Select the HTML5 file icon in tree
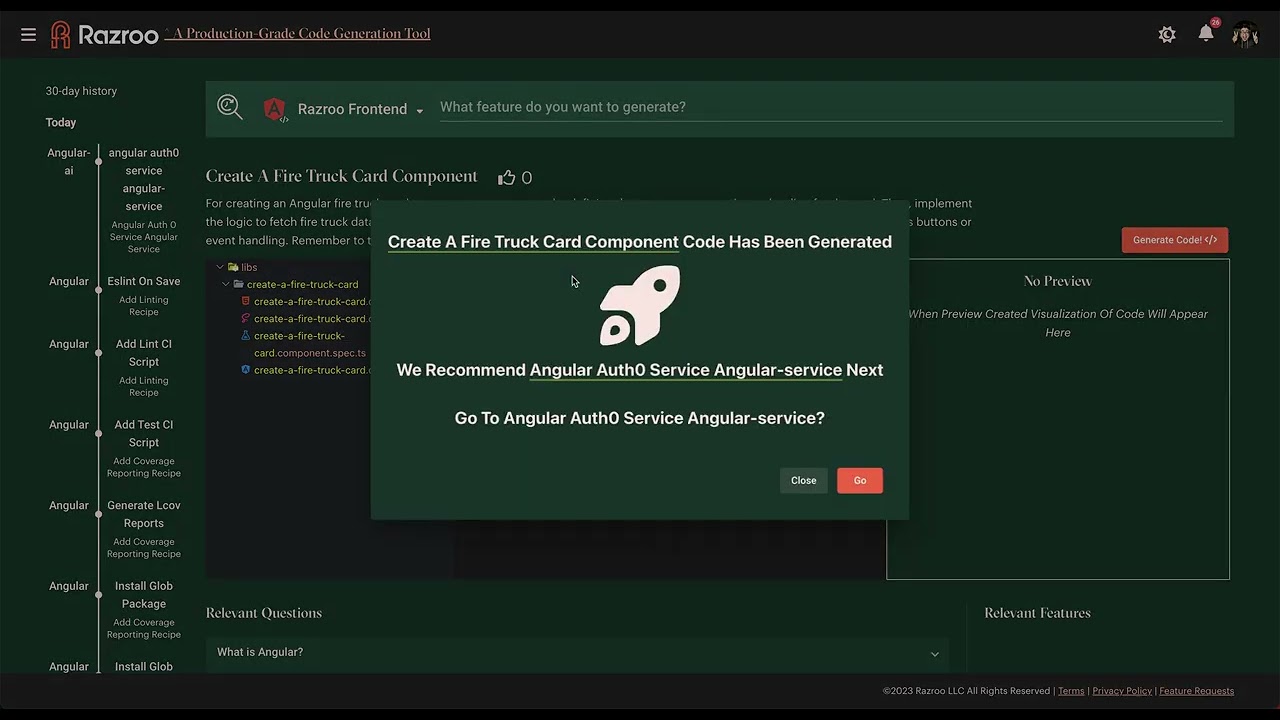 [246, 301]
